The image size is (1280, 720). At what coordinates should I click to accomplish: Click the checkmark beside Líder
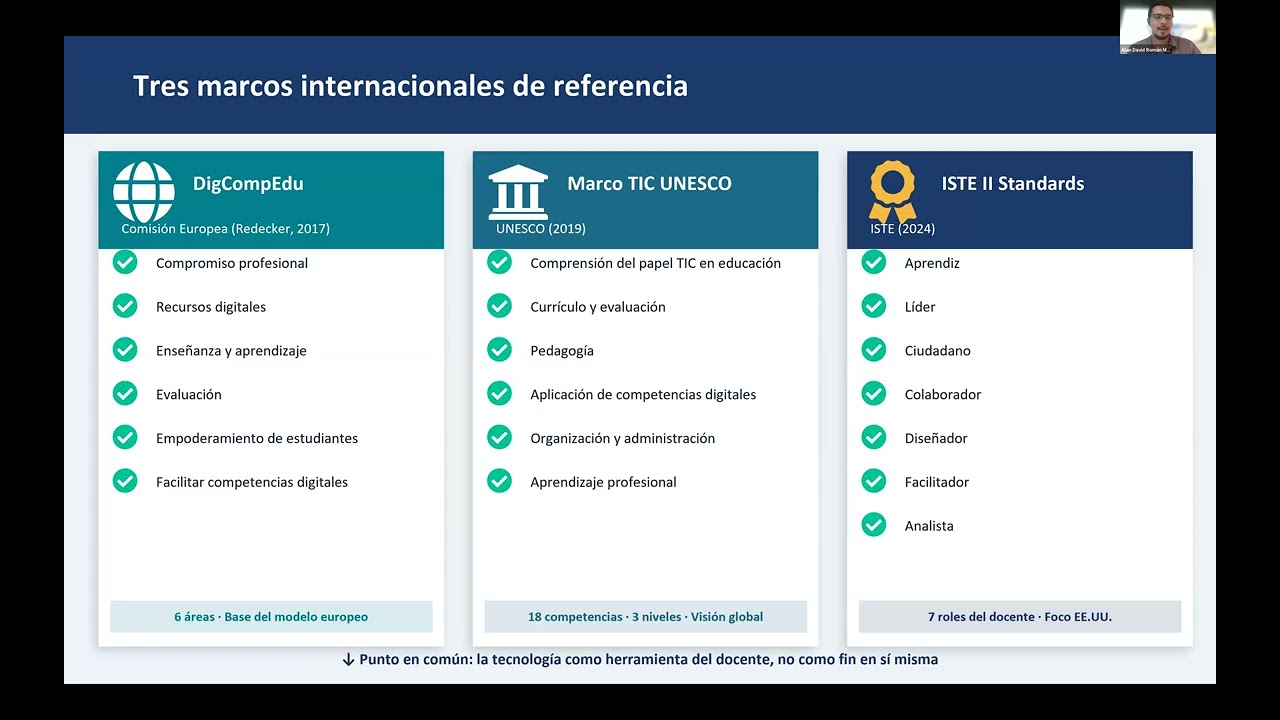[x=874, y=306]
